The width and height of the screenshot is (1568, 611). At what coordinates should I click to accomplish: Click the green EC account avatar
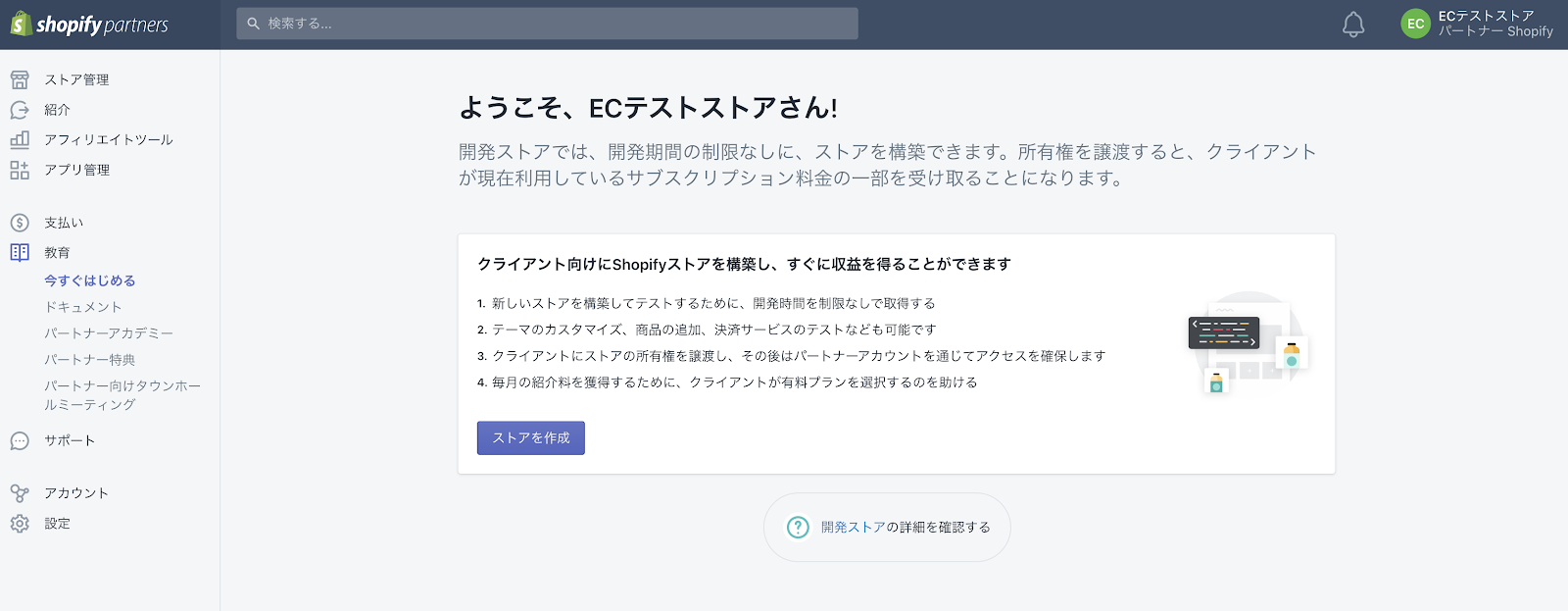coord(1415,25)
